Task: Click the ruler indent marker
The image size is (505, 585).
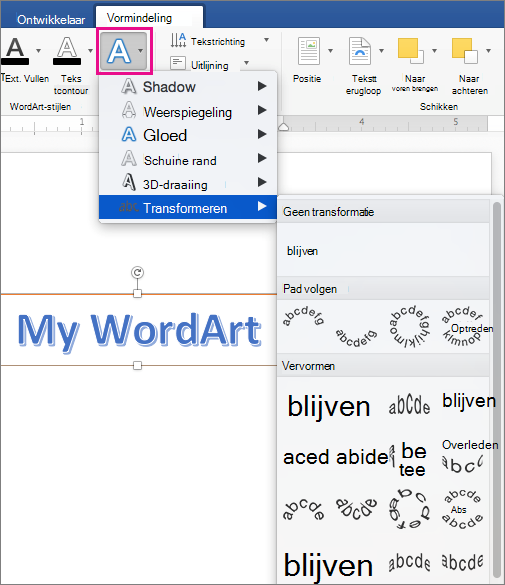Action: point(283,127)
